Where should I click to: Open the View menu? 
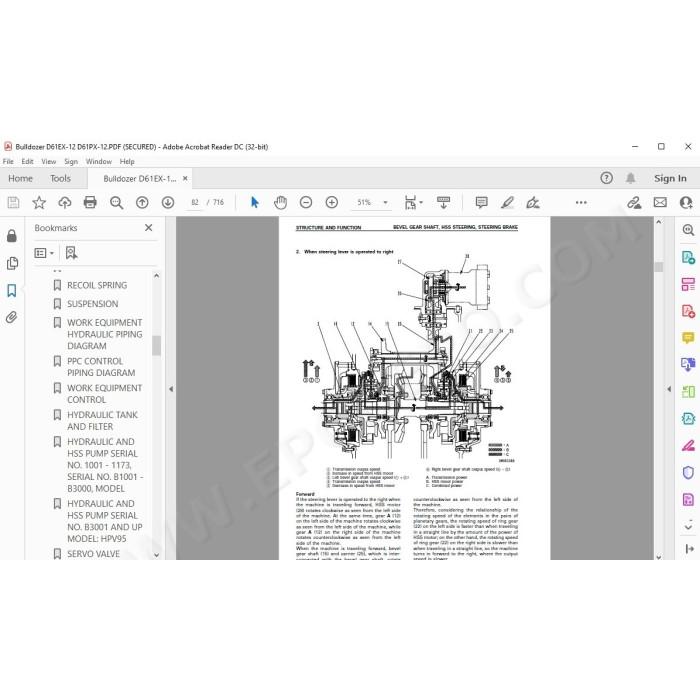(x=49, y=162)
